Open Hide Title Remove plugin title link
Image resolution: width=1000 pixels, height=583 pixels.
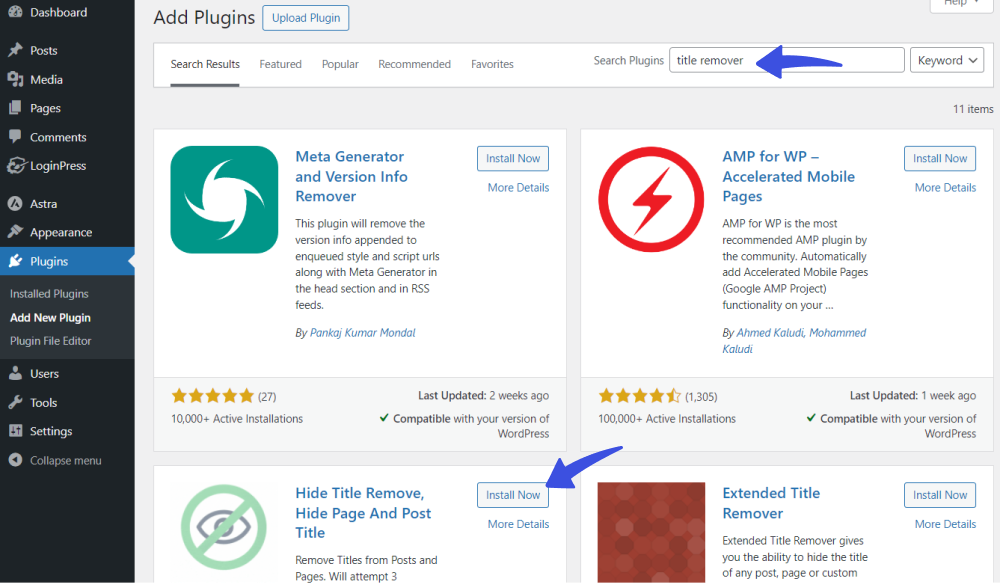click(363, 513)
